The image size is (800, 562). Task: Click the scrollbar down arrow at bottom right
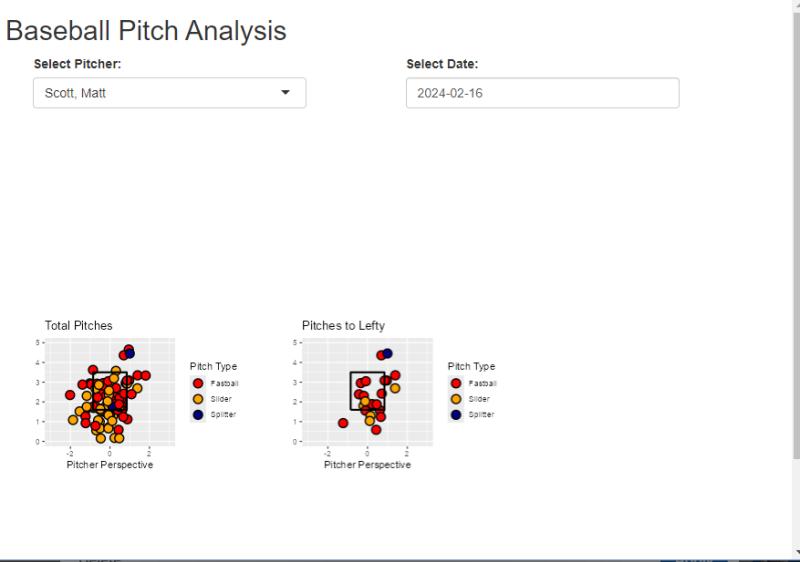click(796, 552)
